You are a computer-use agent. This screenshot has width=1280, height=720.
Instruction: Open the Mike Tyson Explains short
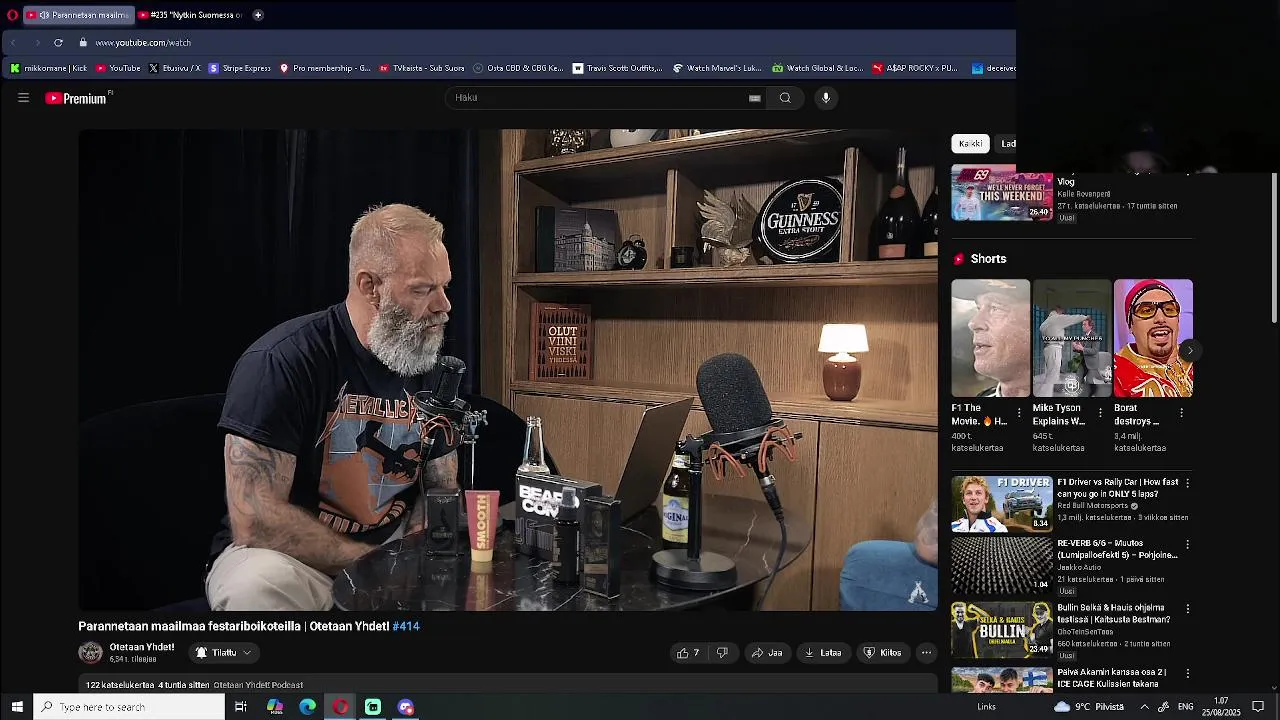pos(1071,338)
